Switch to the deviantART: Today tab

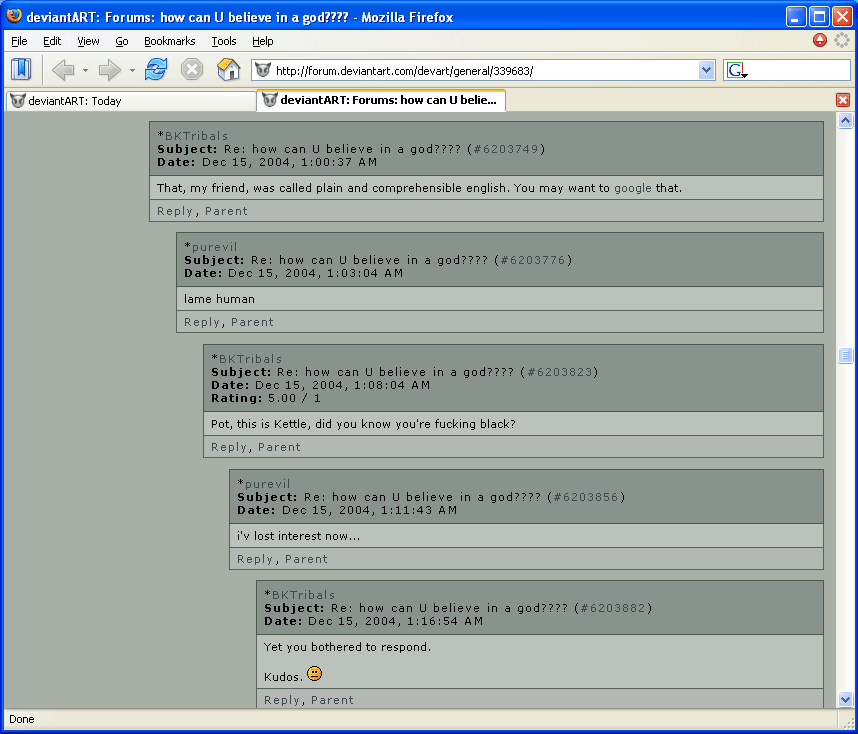(x=130, y=101)
